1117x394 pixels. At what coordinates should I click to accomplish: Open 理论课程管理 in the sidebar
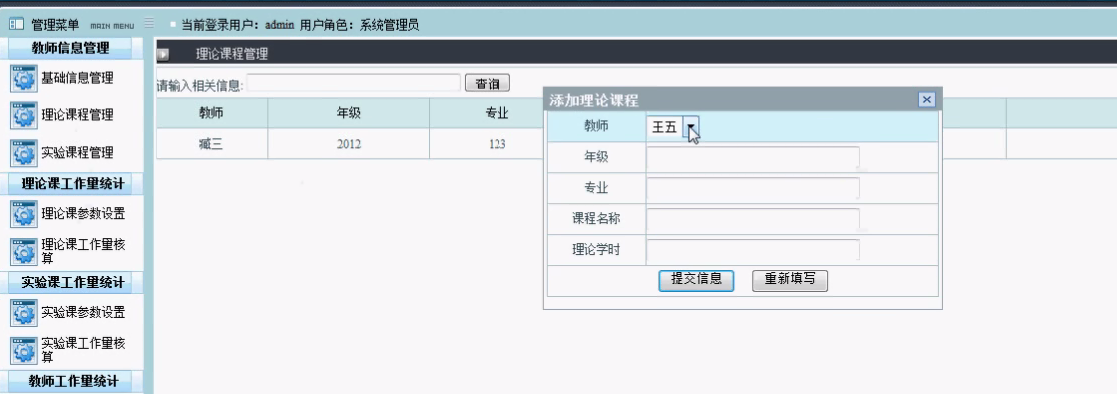[77, 115]
